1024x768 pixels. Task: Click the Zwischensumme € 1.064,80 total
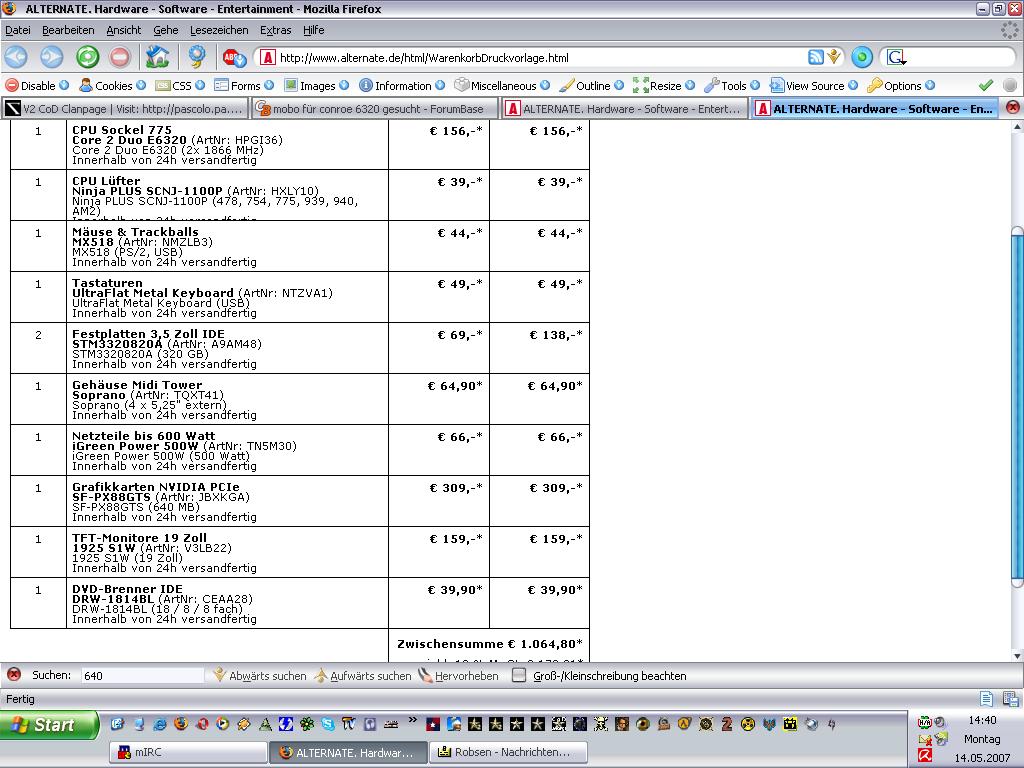click(490, 644)
